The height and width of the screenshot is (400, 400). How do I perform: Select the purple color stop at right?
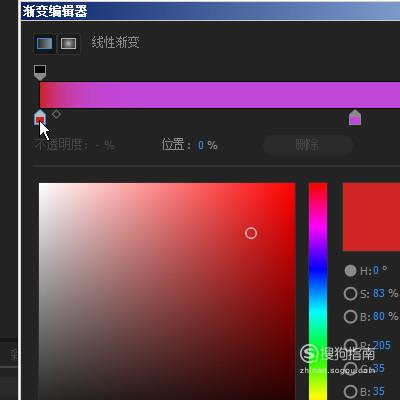click(x=355, y=117)
